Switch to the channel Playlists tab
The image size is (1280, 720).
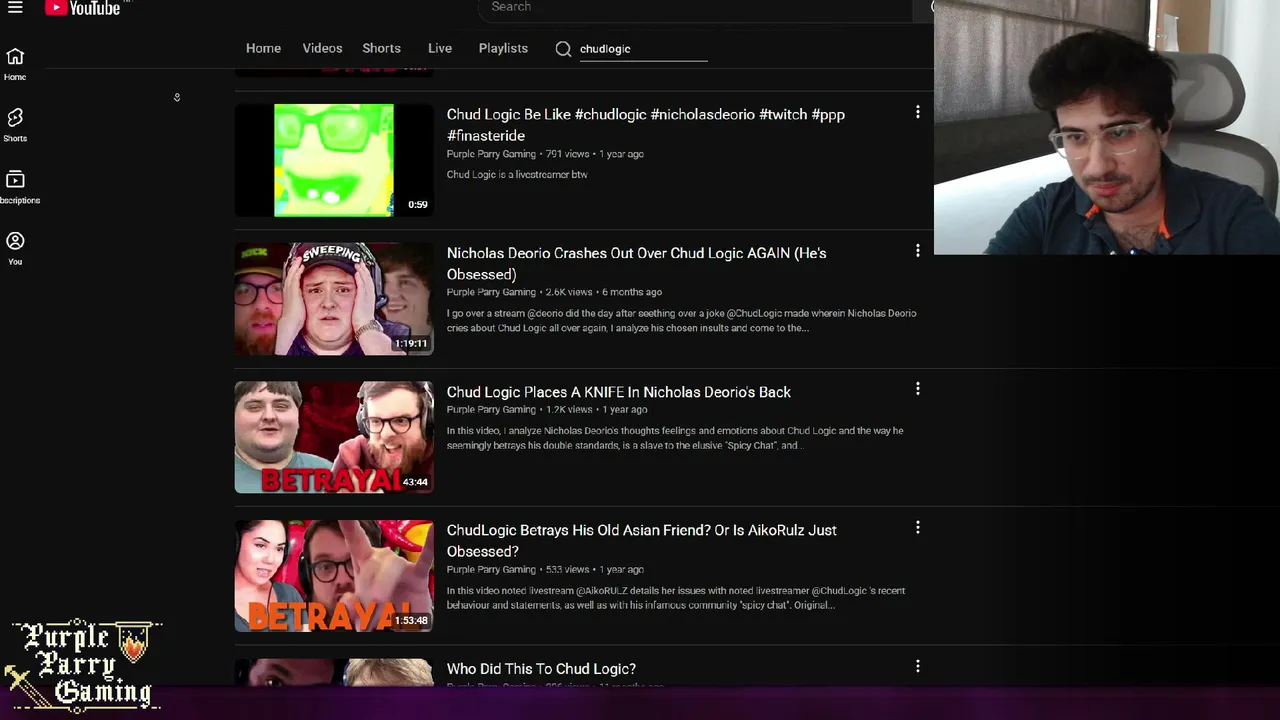point(503,48)
